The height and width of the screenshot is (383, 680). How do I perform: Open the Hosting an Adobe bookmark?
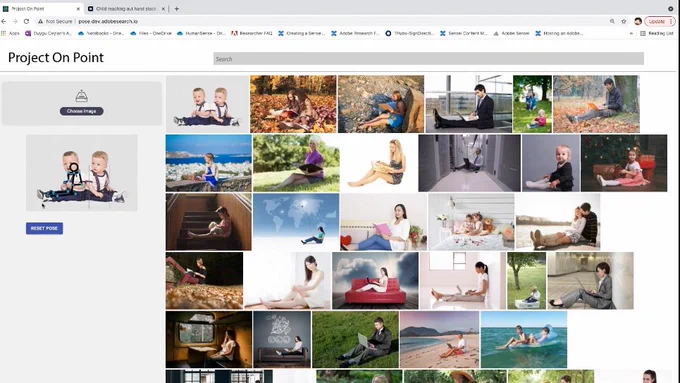559,33
